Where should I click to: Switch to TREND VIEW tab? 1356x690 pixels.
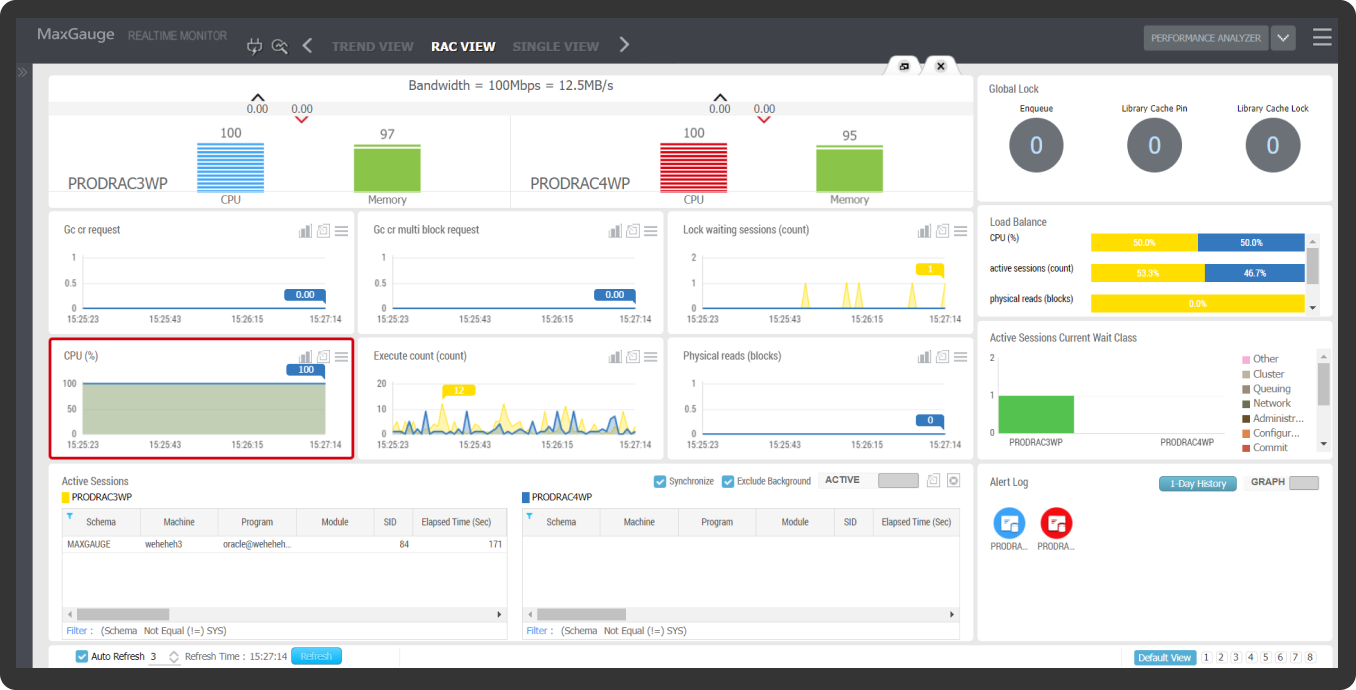tap(372, 46)
